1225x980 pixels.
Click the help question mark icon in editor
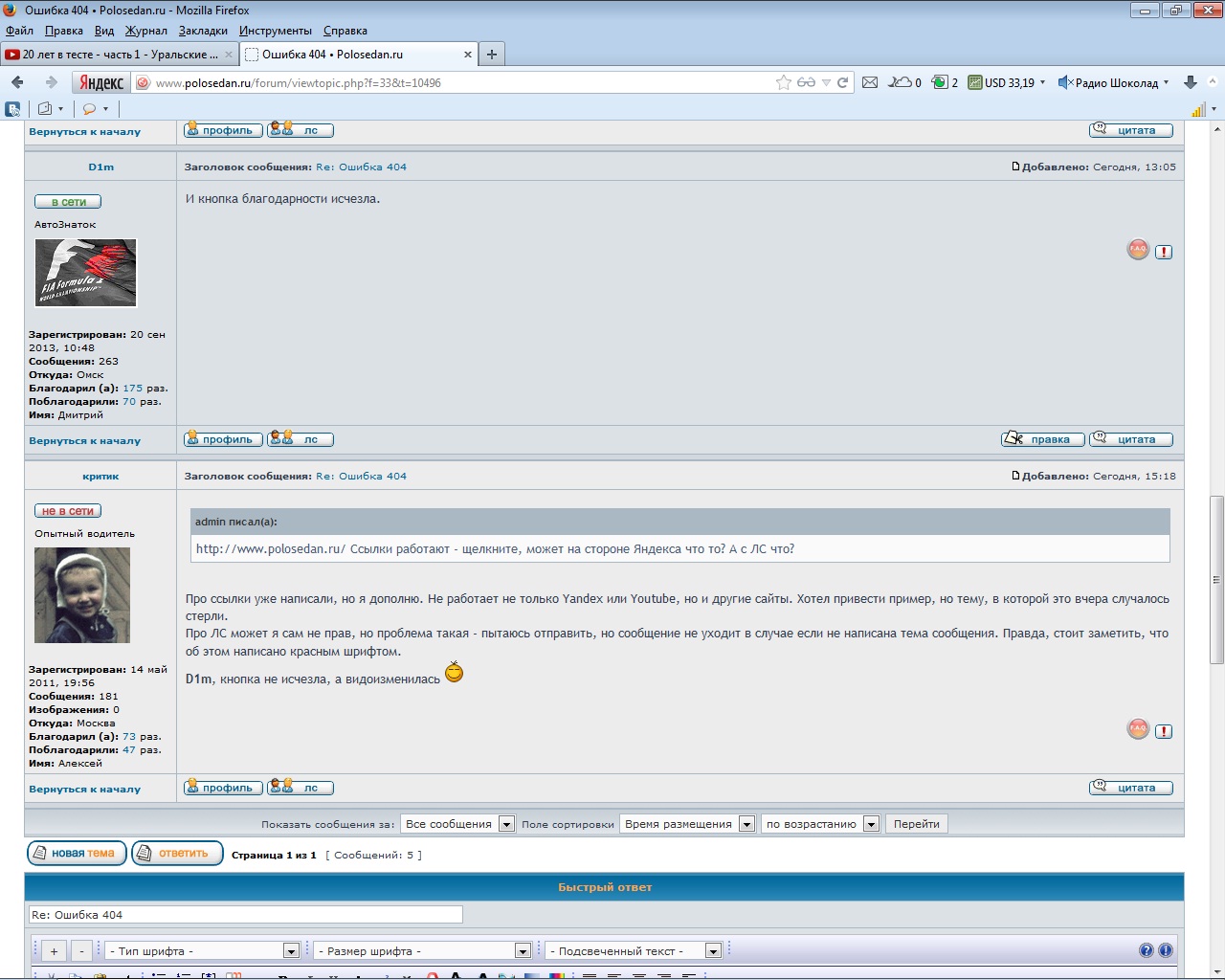(1147, 950)
